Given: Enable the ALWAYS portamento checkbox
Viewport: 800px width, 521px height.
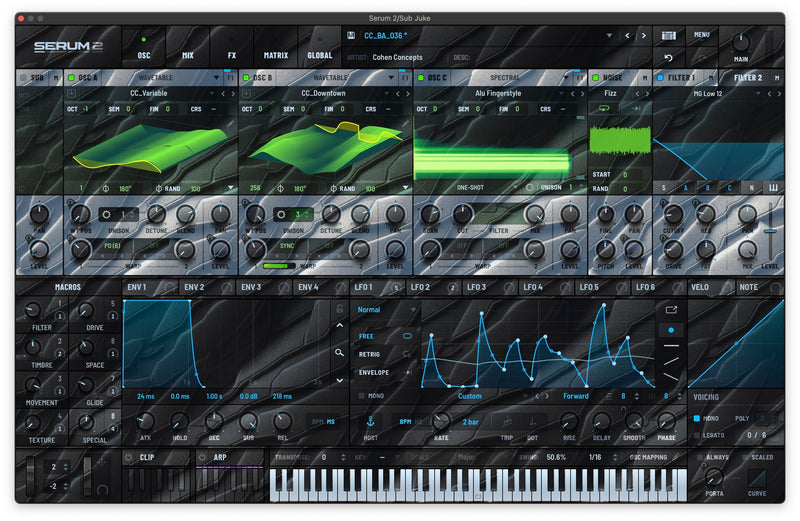Looking at the screenshot, I should coord(699,457).
